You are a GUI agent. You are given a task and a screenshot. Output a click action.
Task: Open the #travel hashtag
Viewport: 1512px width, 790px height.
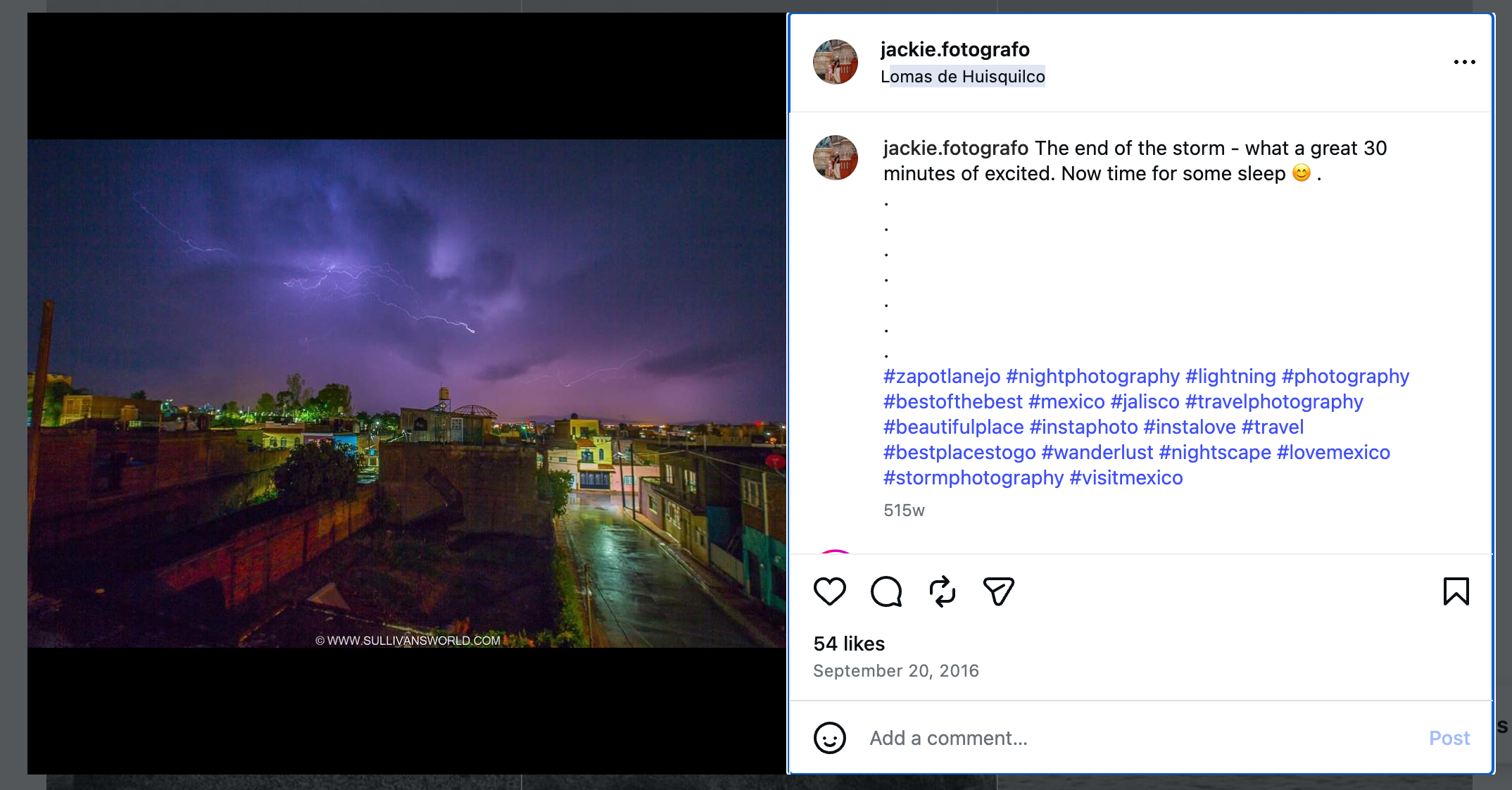point(1273,427)
